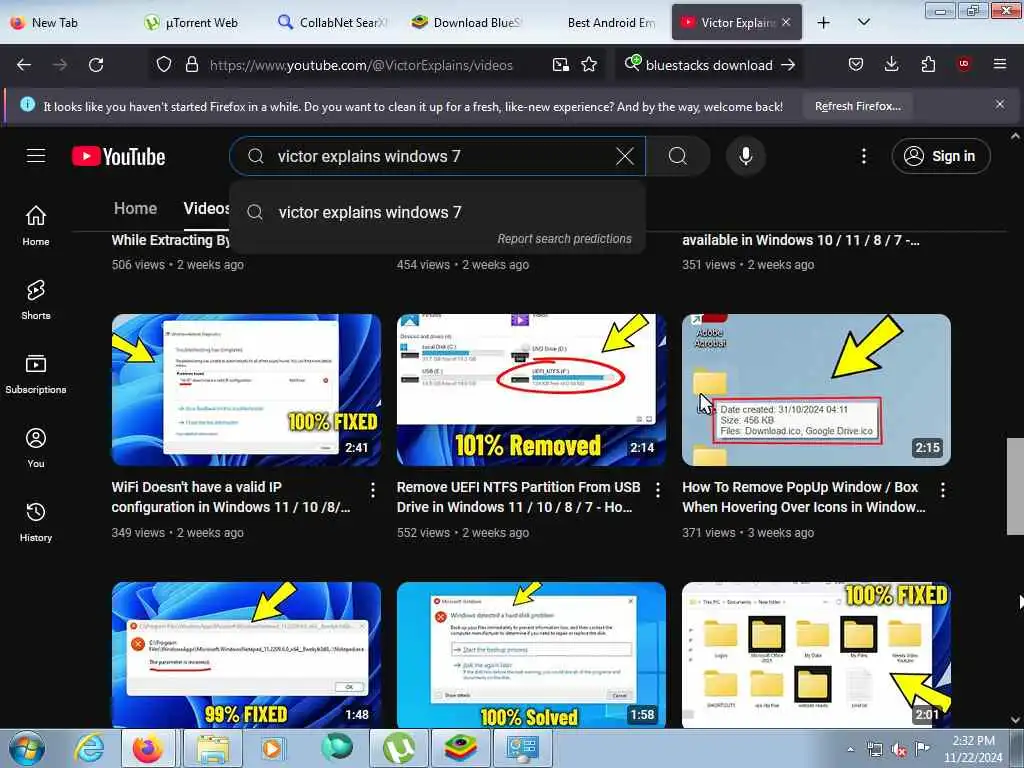This screenshot has height=768, width=1024.
Task: Click bluestacks download search box
Action: tap(709, 65)
